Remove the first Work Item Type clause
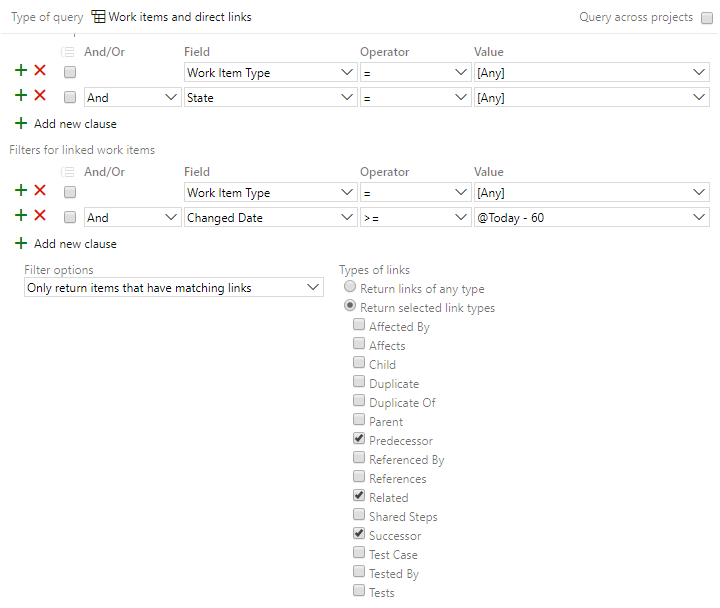Image resolution: width=720 pixels, height=608 pixels. click(x=40, y=70)
